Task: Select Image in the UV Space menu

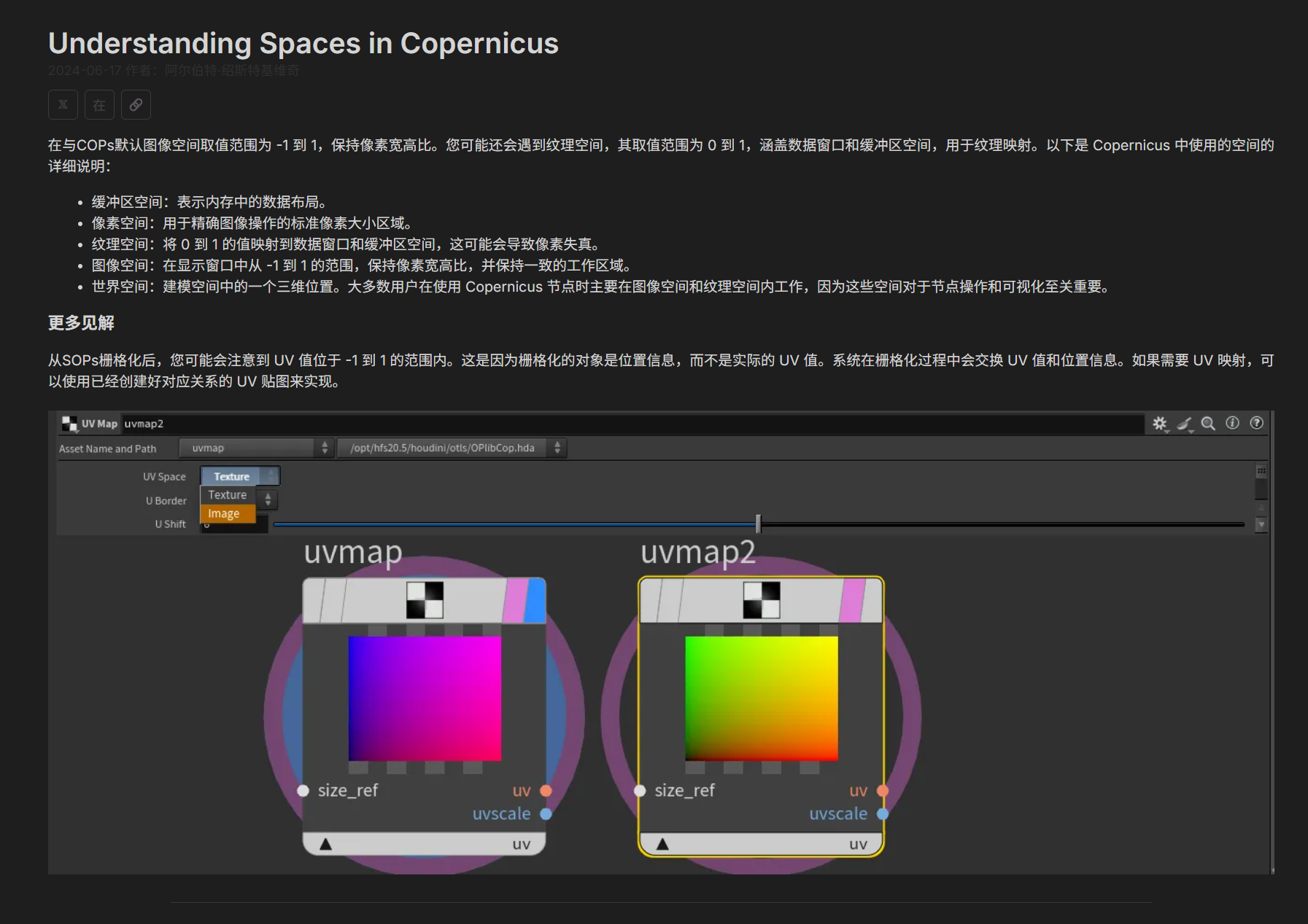Action: (x=228, y=513)
